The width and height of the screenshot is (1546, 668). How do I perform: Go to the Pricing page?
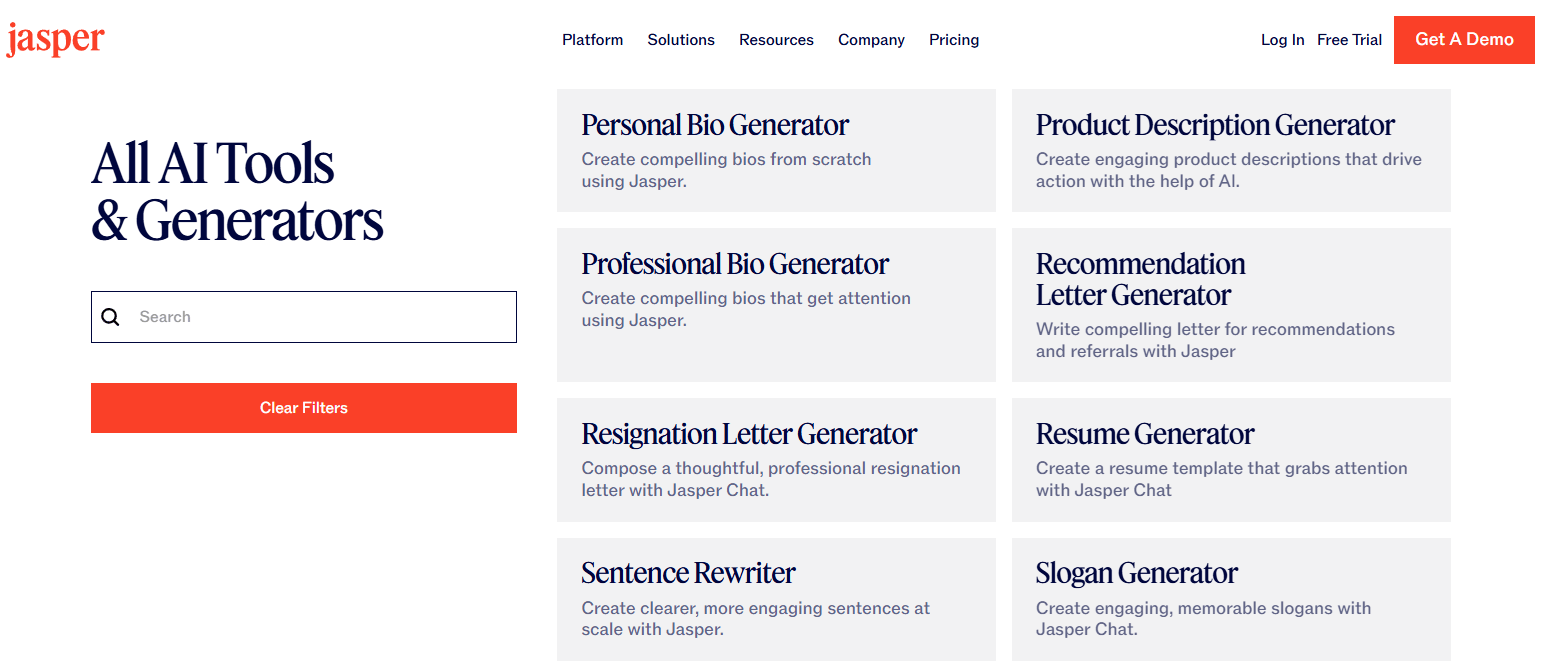954,40
